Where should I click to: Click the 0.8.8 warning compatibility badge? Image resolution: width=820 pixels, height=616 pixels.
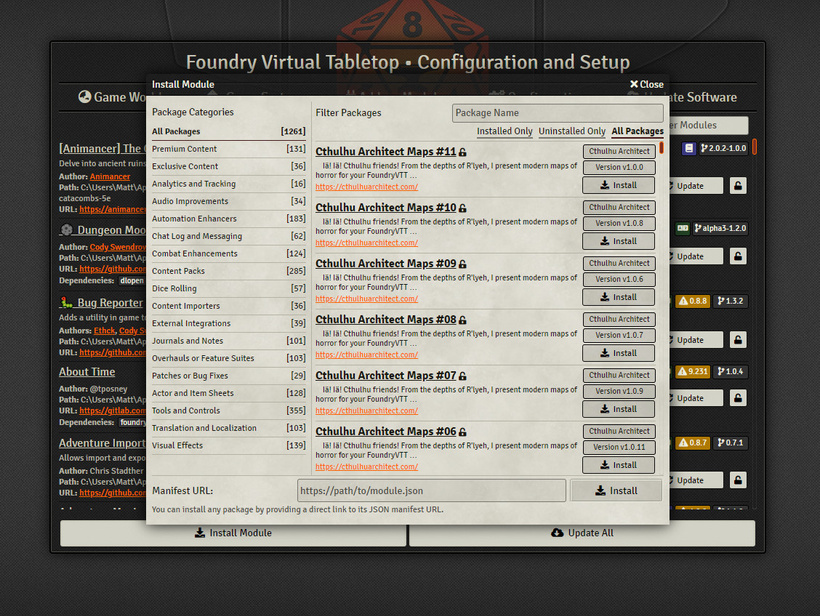[693, 301]
